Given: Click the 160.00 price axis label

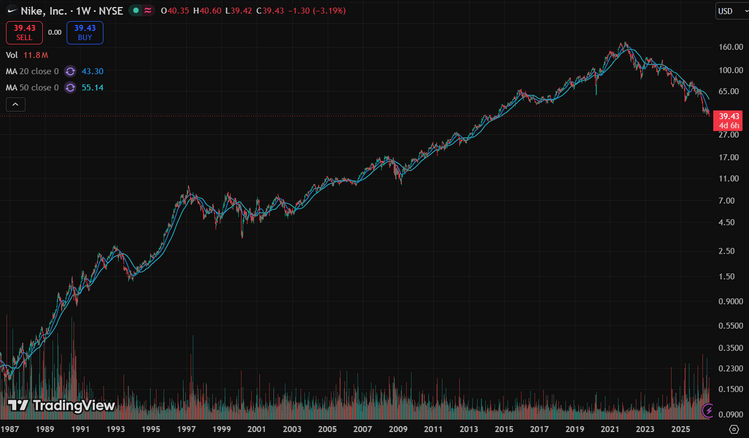Looking at the screenshot, I should click(x=731, y=47).
